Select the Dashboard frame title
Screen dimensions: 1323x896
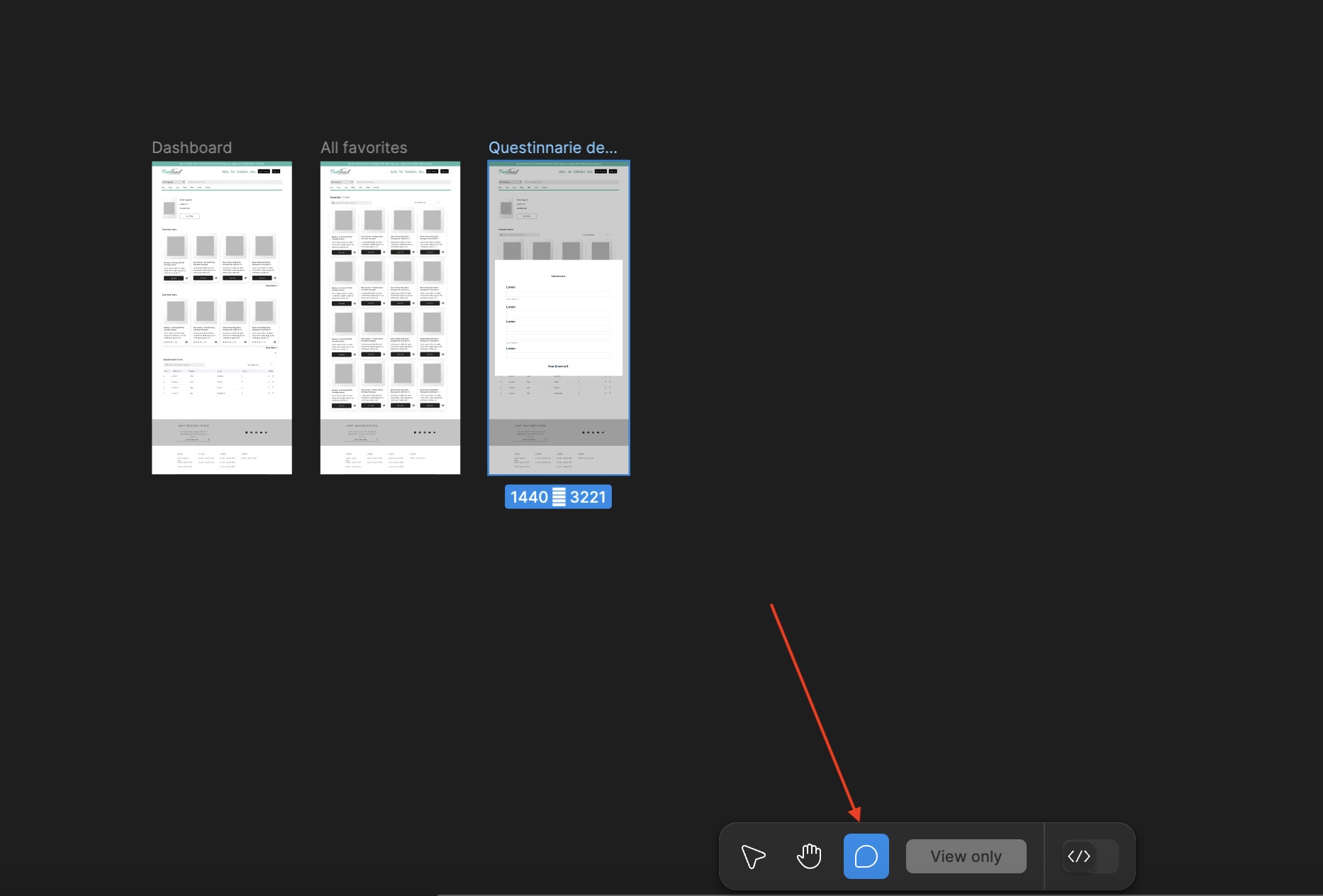191,147
